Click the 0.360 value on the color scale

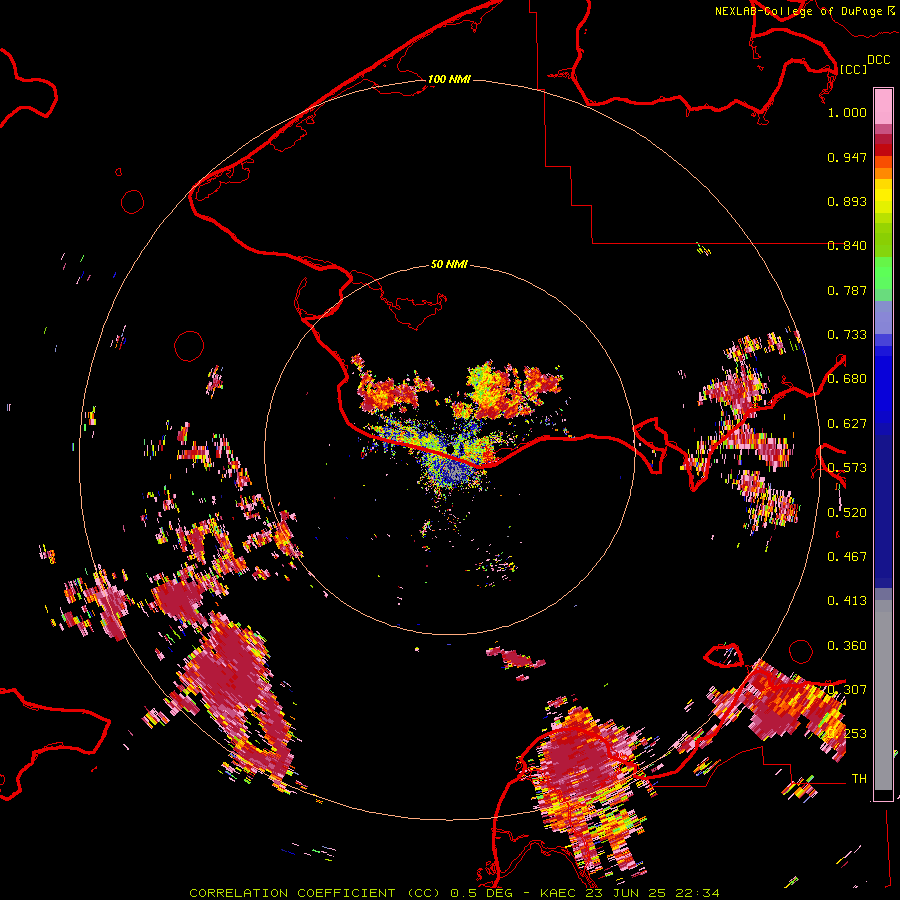(847, 646)
